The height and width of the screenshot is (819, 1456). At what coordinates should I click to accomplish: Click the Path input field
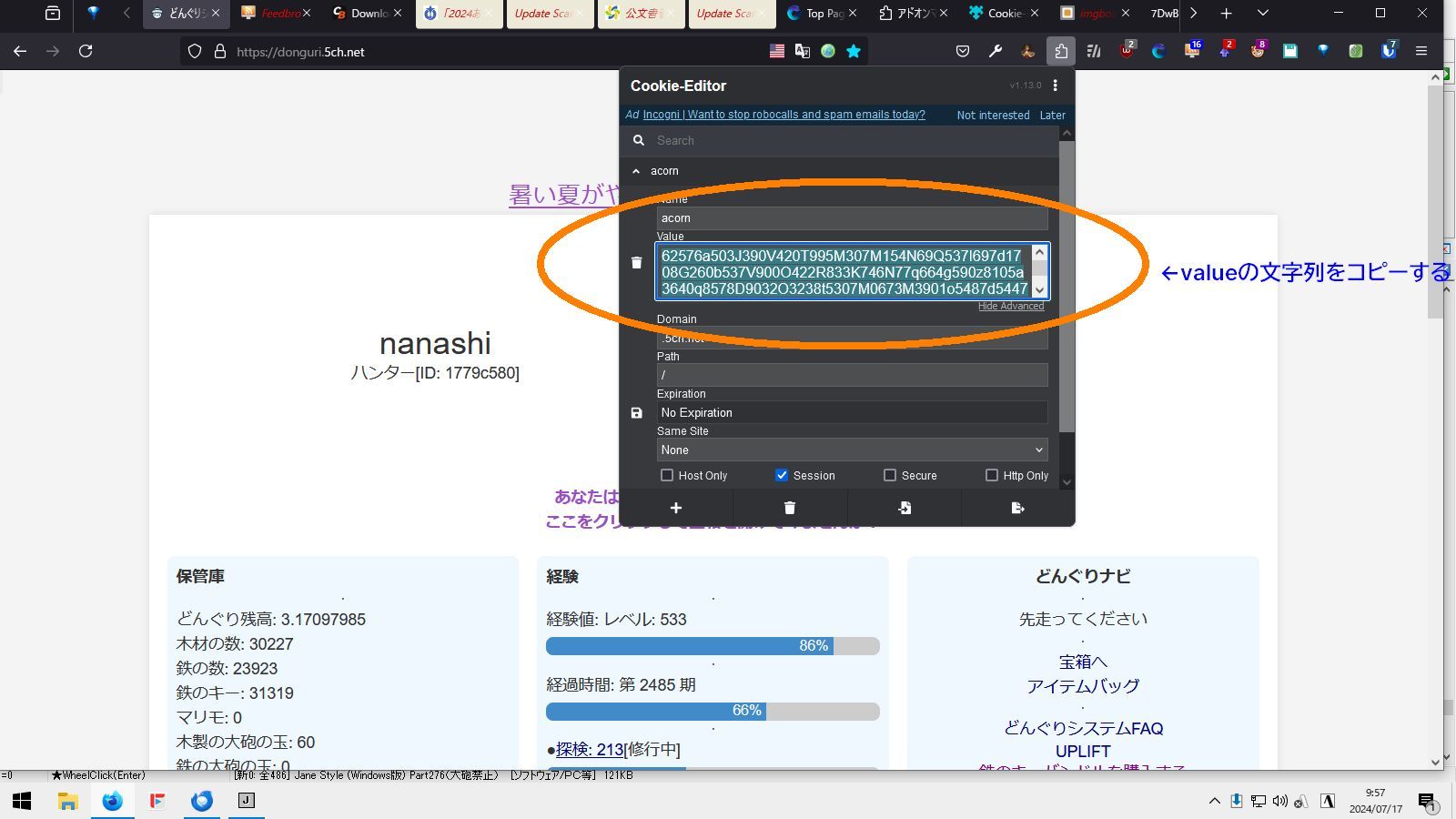coord(852,375)
